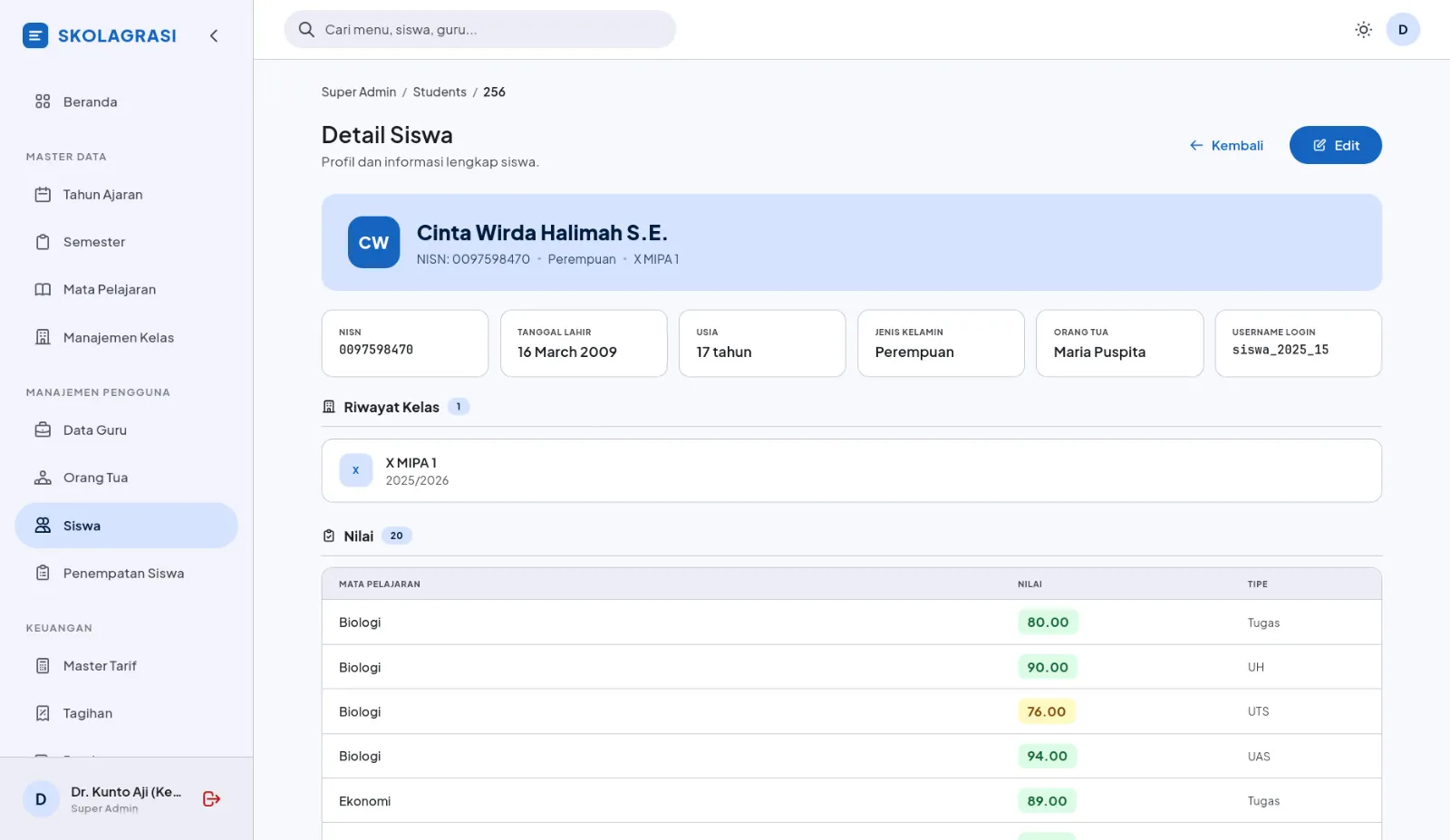Open Tahun Ajaran menu item
This screenshot has width=1450, height=840.
[126, 195]
